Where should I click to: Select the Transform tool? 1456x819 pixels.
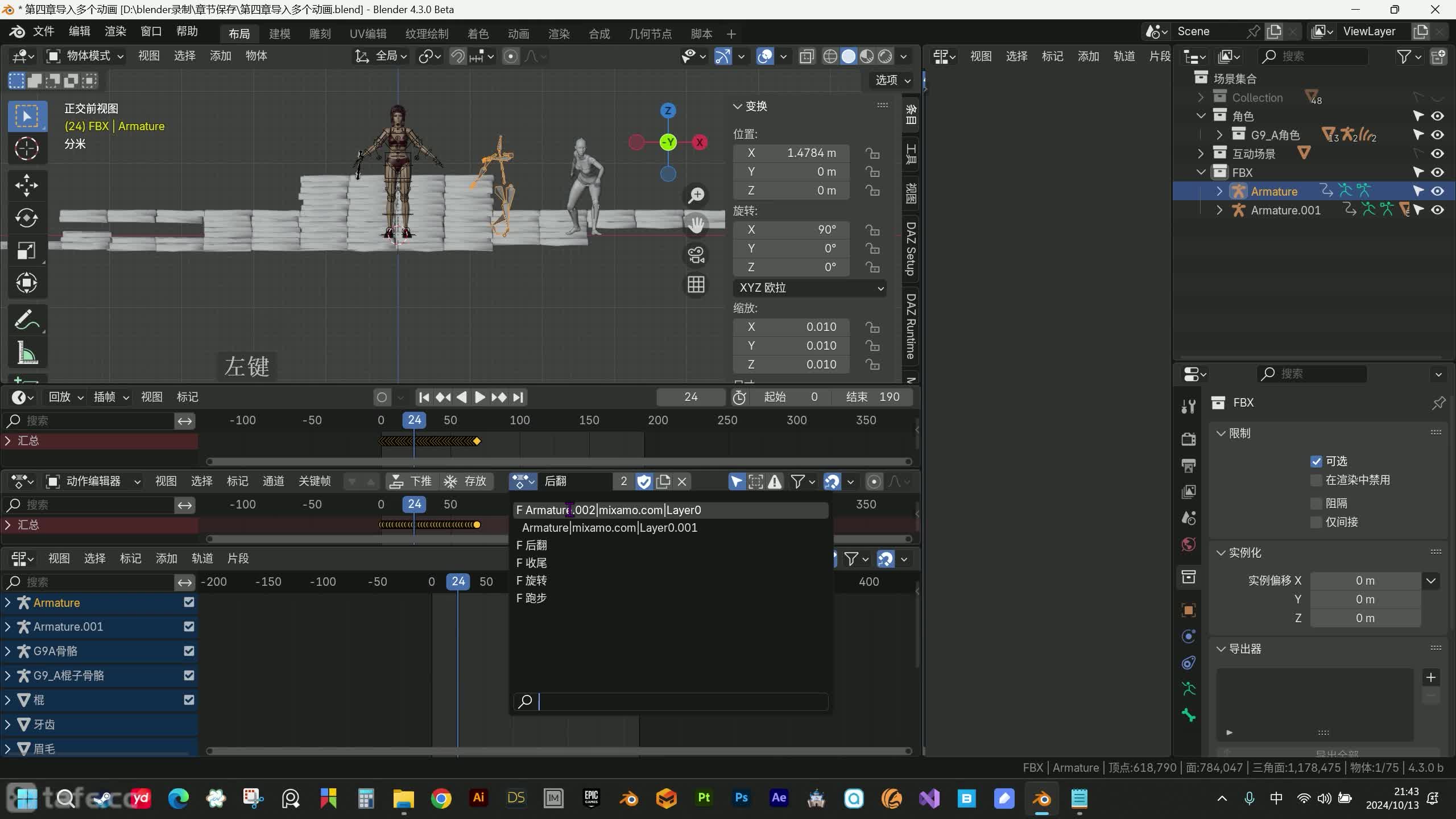pos(27,283)
